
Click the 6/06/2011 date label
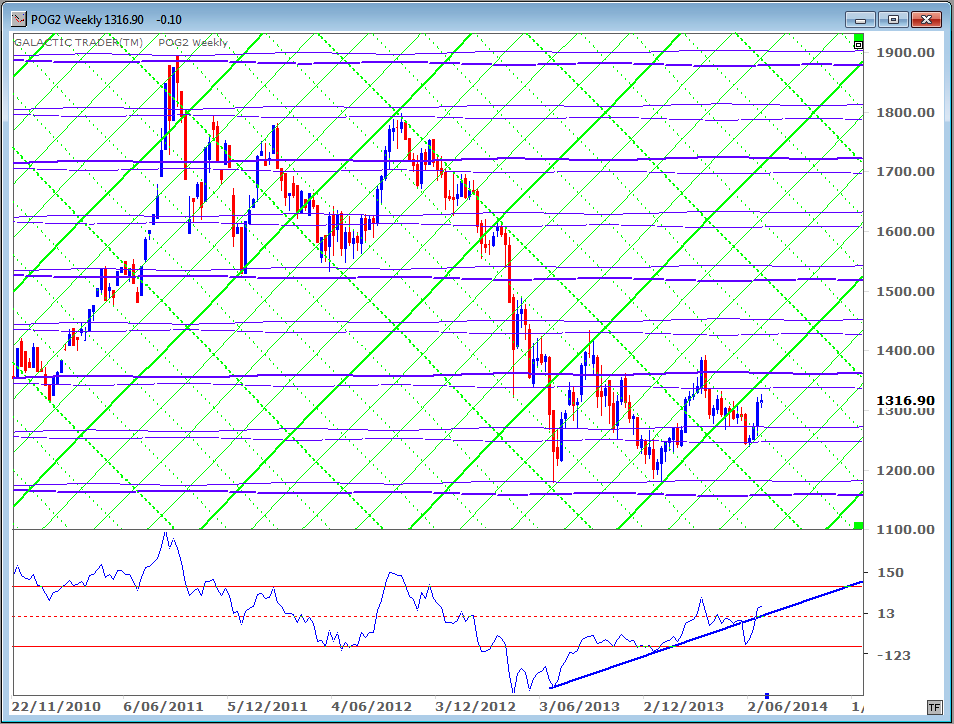163,707
